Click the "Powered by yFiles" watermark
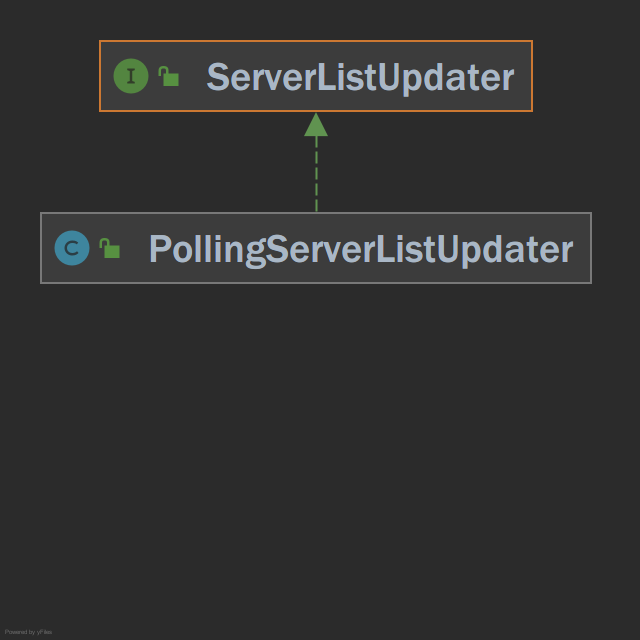Screen dimensions: 640x640 (x=28, y=632)
